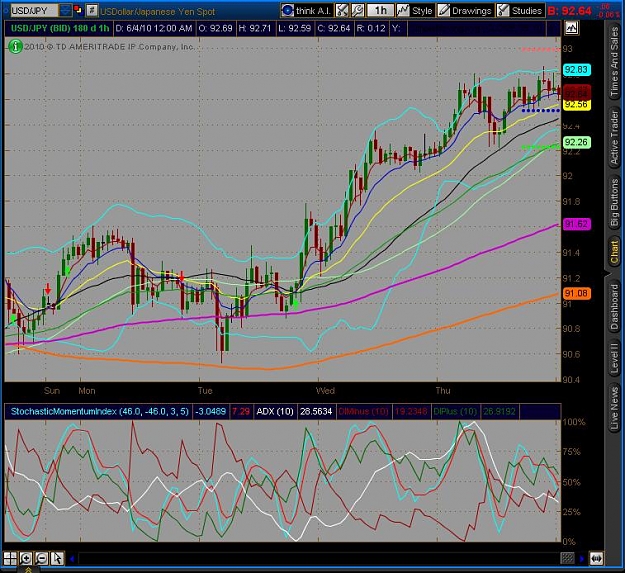The width and height of the screenshot is (625, 573).
Task: Click the green info icon on the chart
Action: [x=15, y=47]
